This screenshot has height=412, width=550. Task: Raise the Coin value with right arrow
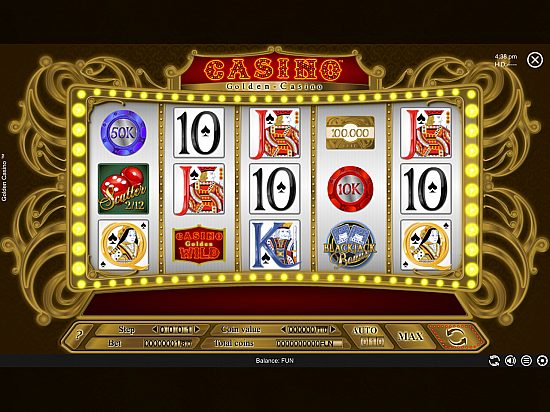click(333, 330)
